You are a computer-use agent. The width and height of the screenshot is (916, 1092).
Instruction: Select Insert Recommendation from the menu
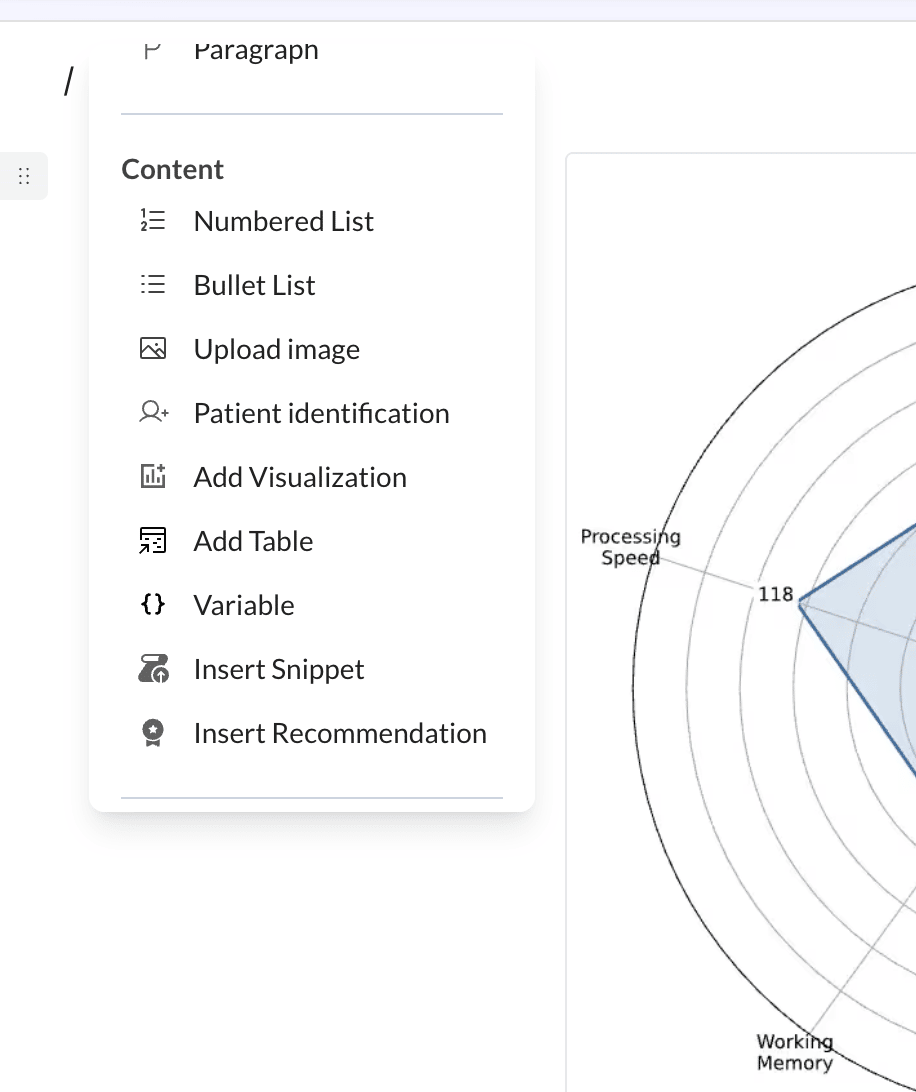(x=340, y=732)
